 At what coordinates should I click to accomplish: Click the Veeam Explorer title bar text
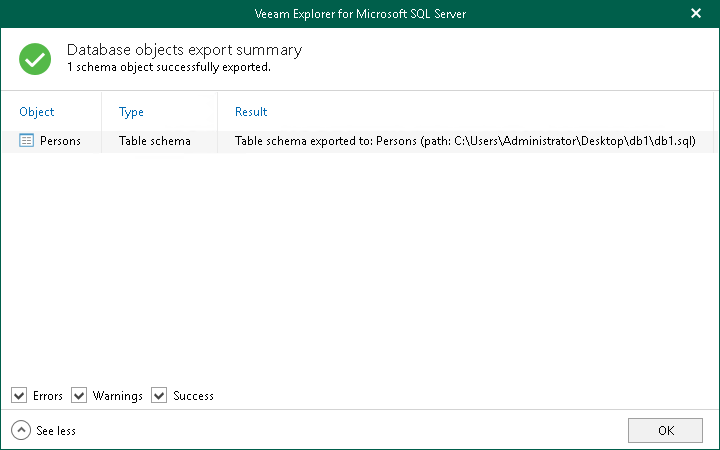(x=359, y=14)
